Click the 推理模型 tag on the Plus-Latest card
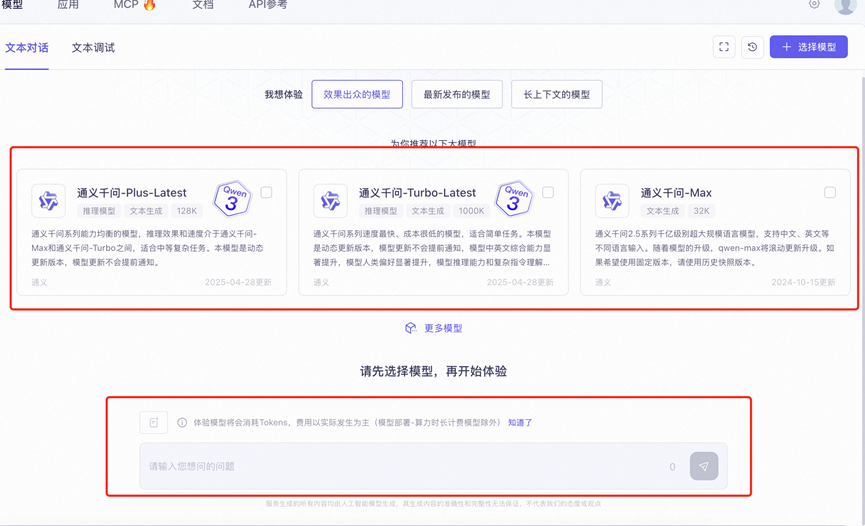This screenshot has width=865, height=526. 99,211
